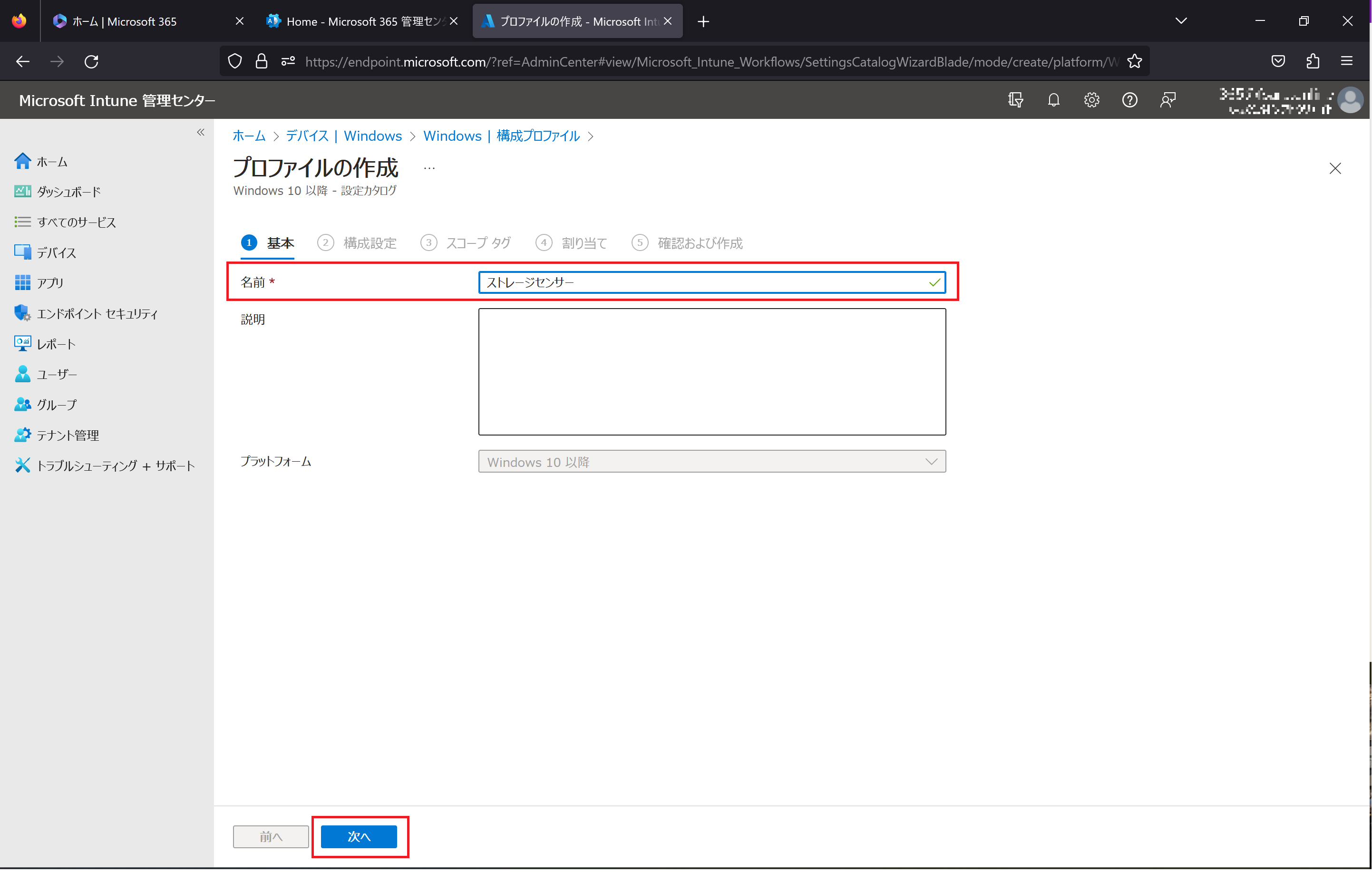Open the browser extensions menu
The height and width of the screenshot is (872, 1372).
[x=1313, y=61]
